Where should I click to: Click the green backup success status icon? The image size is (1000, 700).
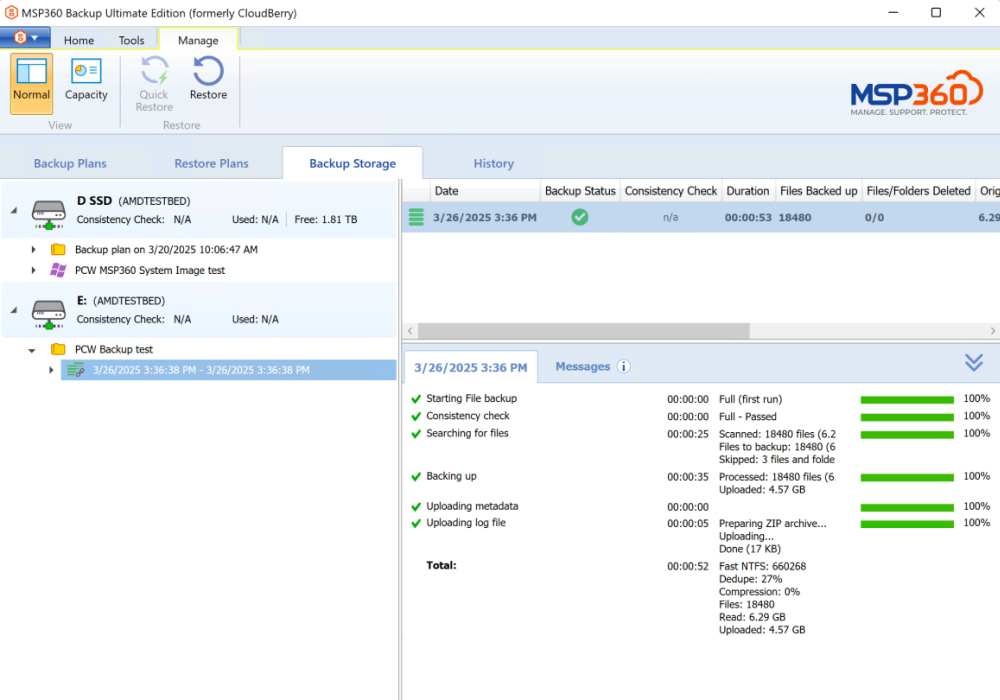point(579,217)
